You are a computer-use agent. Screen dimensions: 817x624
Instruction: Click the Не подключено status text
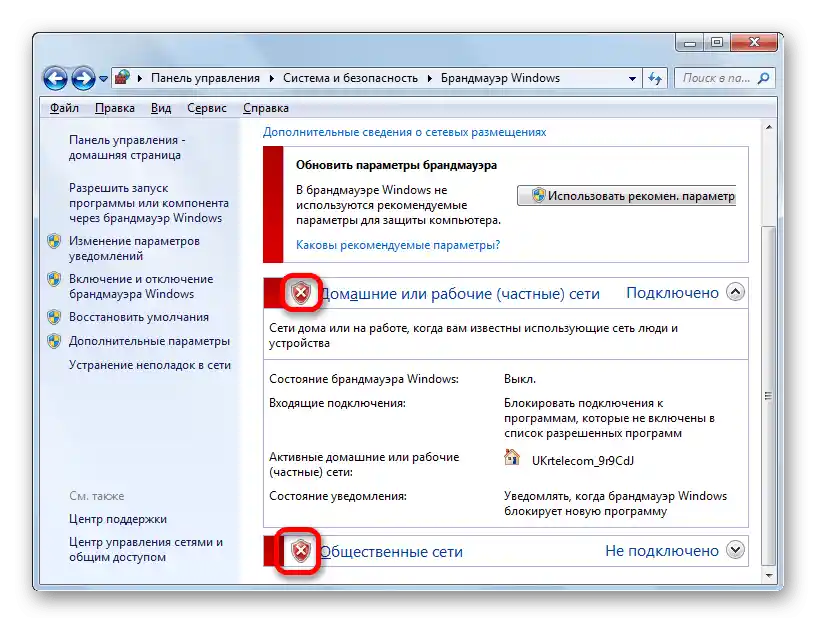pyautogui.click(x=662, y=551)
